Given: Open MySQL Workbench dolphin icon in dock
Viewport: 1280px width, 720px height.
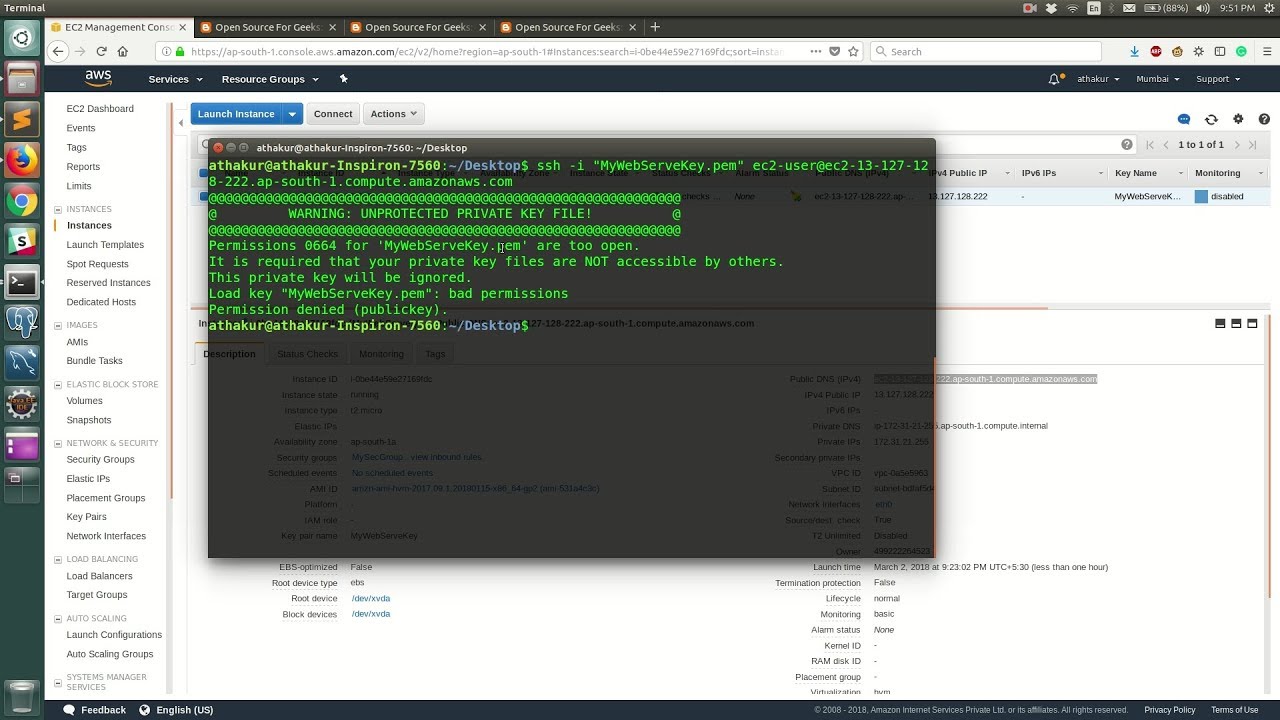Looking at the screenshot, I should (21, 363).
